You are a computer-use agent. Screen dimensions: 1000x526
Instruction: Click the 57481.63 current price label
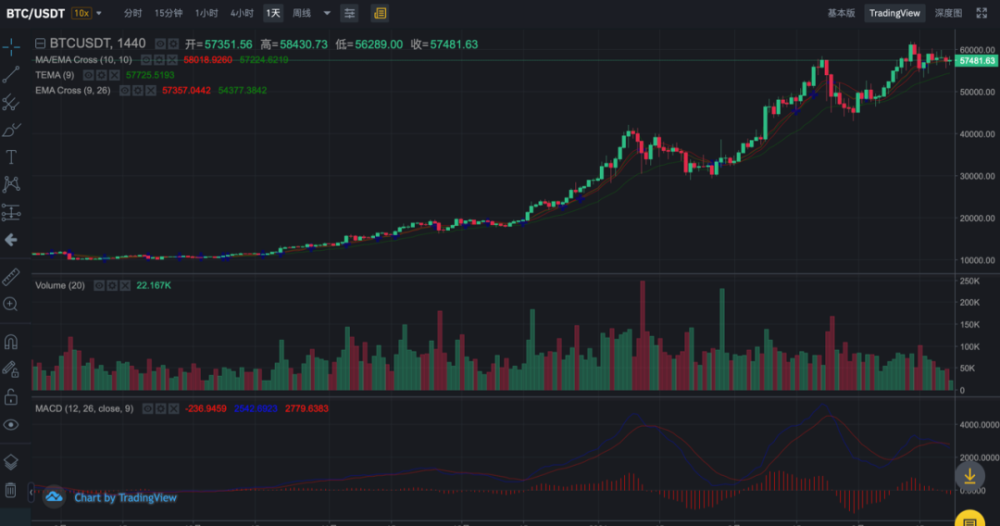(976, 61)
